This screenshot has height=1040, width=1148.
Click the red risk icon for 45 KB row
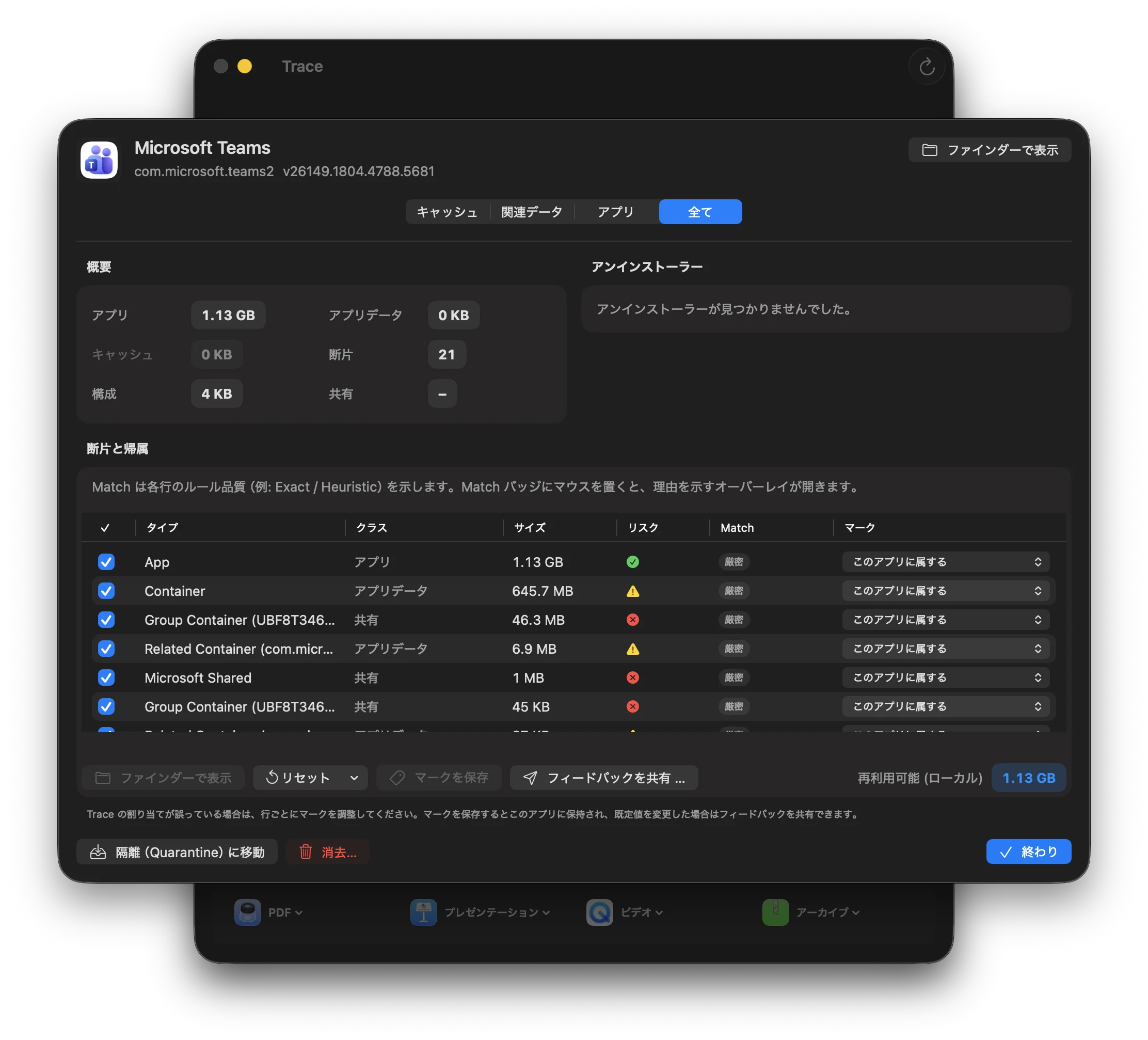[x=633, y=706]
